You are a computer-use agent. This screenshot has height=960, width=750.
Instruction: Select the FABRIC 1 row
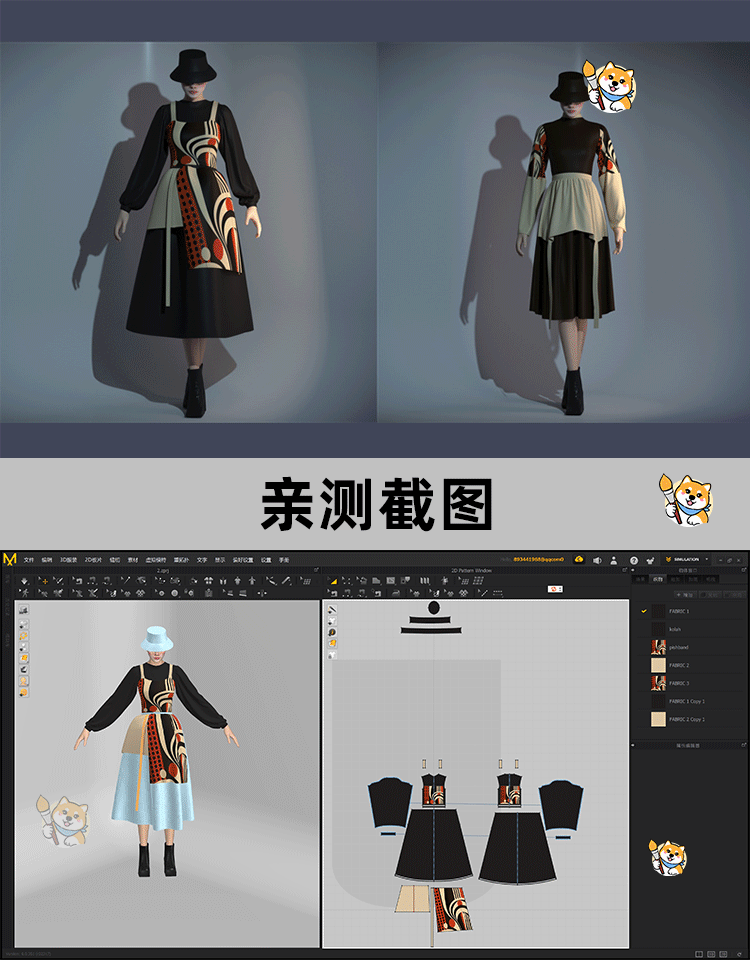pyautogui.click(x=692, y=611)
